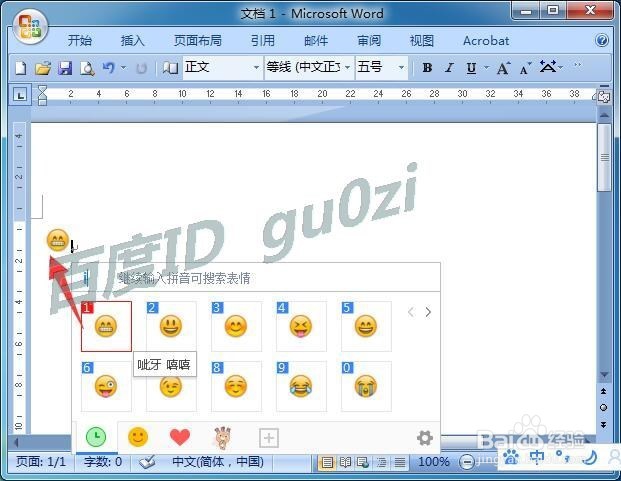The width and height of the screenshot is (621, 481).
Task: Switch to draft view
Action: pyautogui.click(x=400, y=462)
